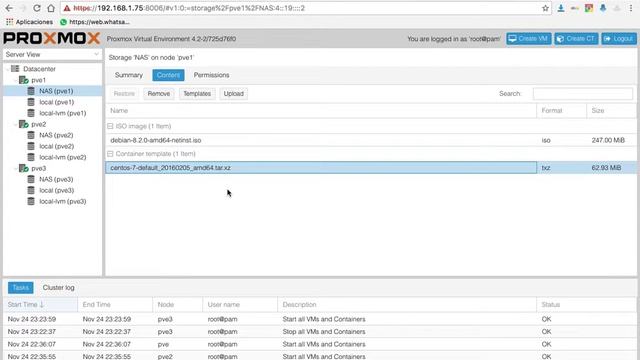
Task: Sort tasks by Start Time header
Action: 40,304
